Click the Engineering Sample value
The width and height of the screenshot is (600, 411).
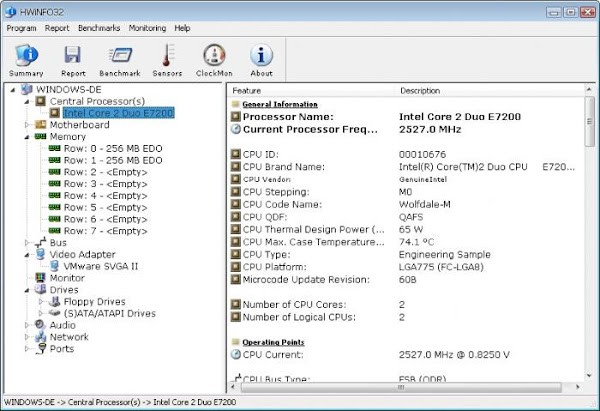[445, 254]
